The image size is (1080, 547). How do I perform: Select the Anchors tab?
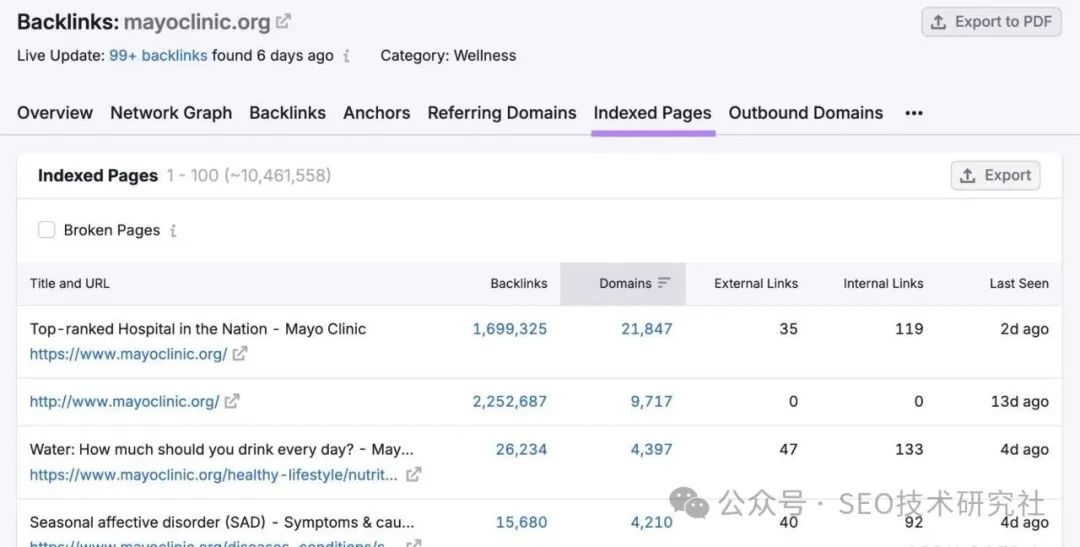[377, 113]
